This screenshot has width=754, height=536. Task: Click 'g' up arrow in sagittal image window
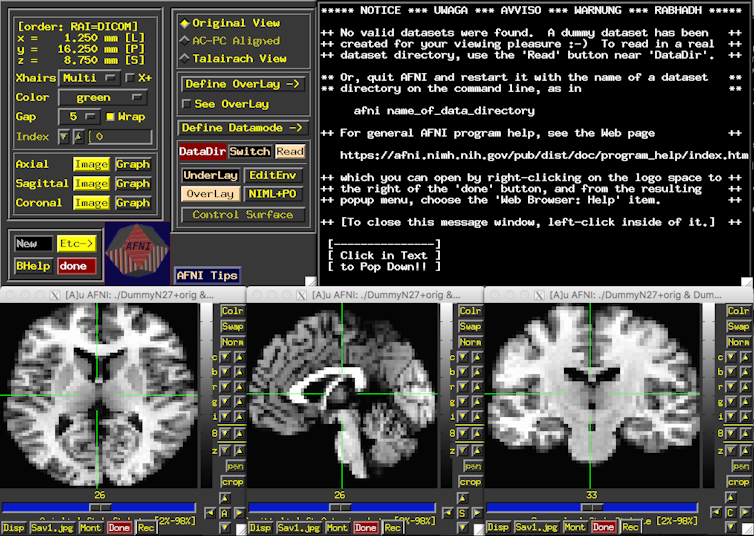[477, 402]
